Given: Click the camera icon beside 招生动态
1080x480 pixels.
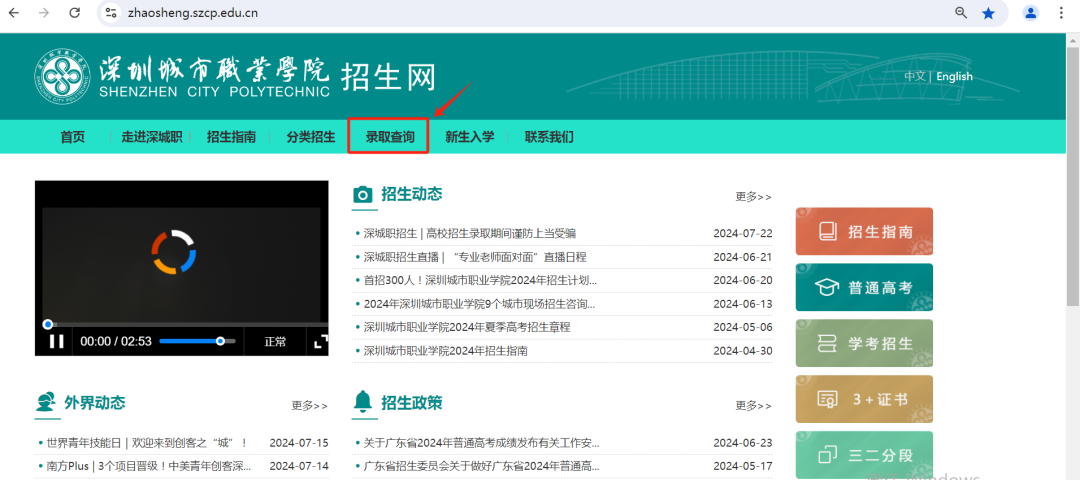Looking at the screenshot, I should 363,195.
